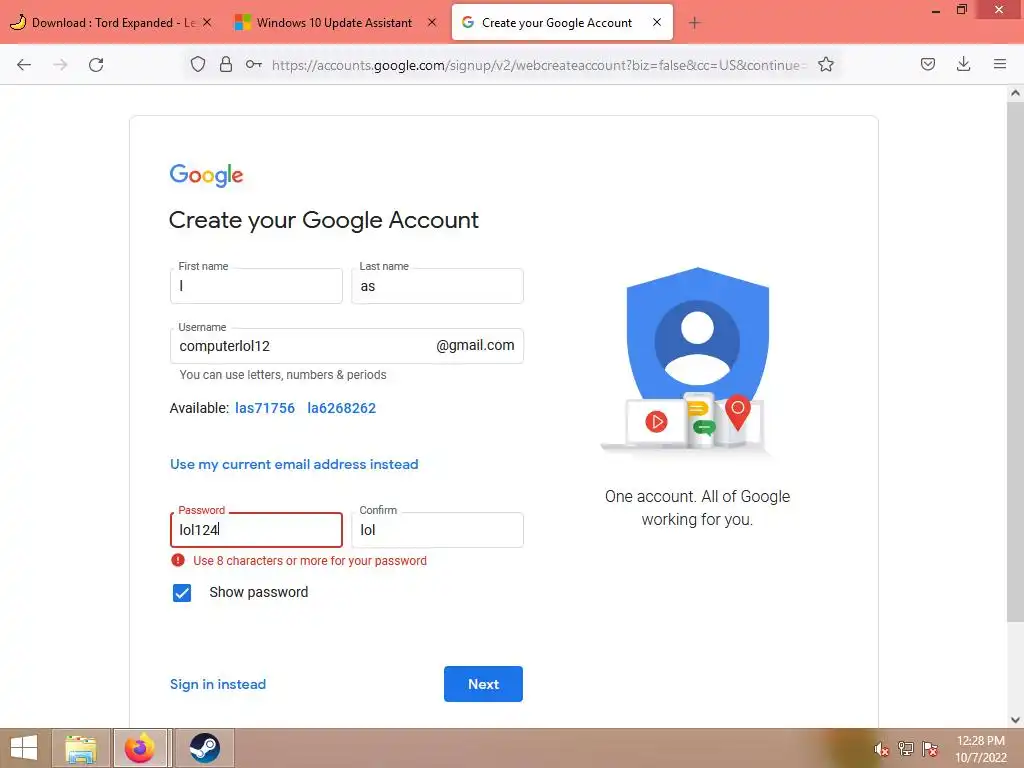Minimize the Firefox window
The width and height of the screenshot is (1024, 768).
[x=936, y=10]
